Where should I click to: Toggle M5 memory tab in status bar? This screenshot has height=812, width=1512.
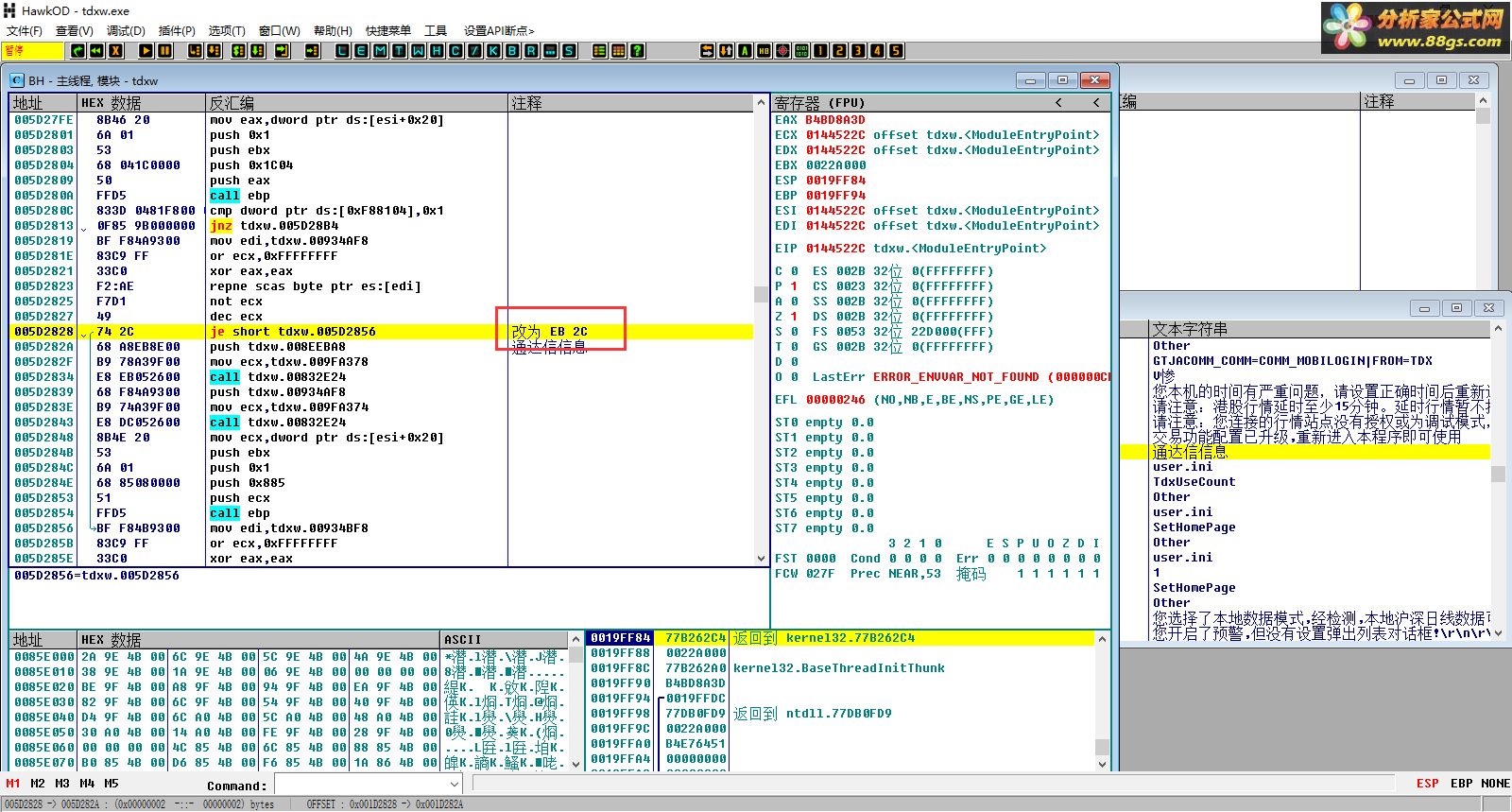point(112,784)
